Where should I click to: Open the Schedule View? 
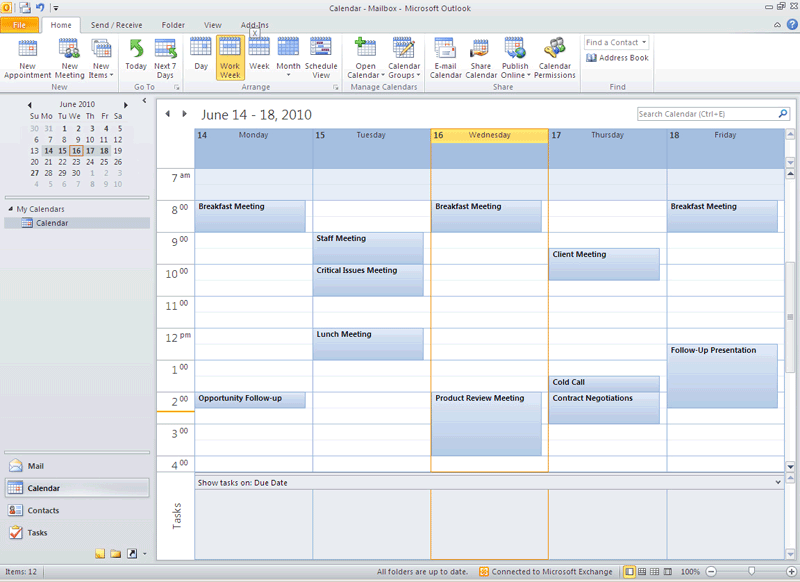(x=321, y=58)
